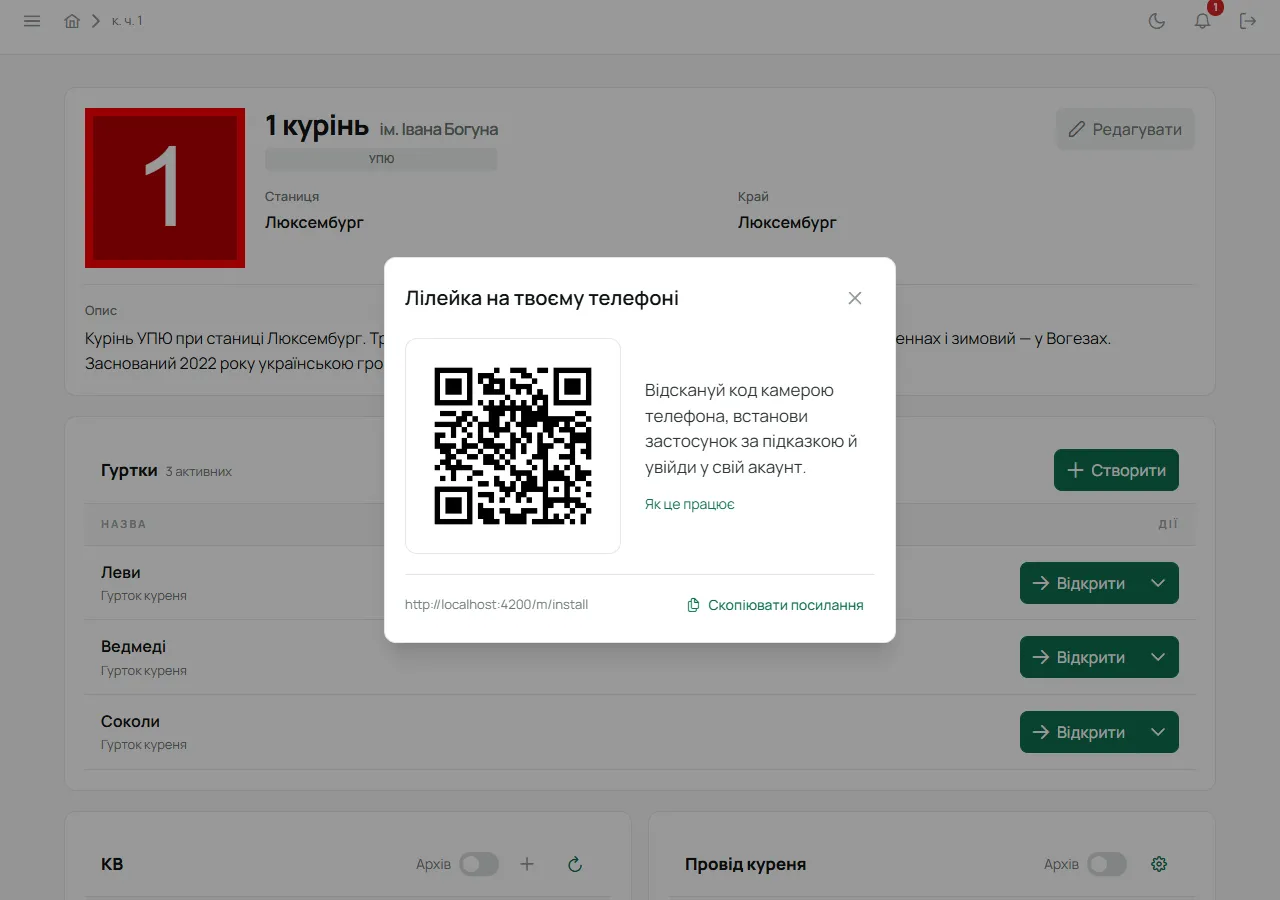Toggle dark mode moon icon
The height and width of the screenshot is (900, 1280).
pos(1157,21)
